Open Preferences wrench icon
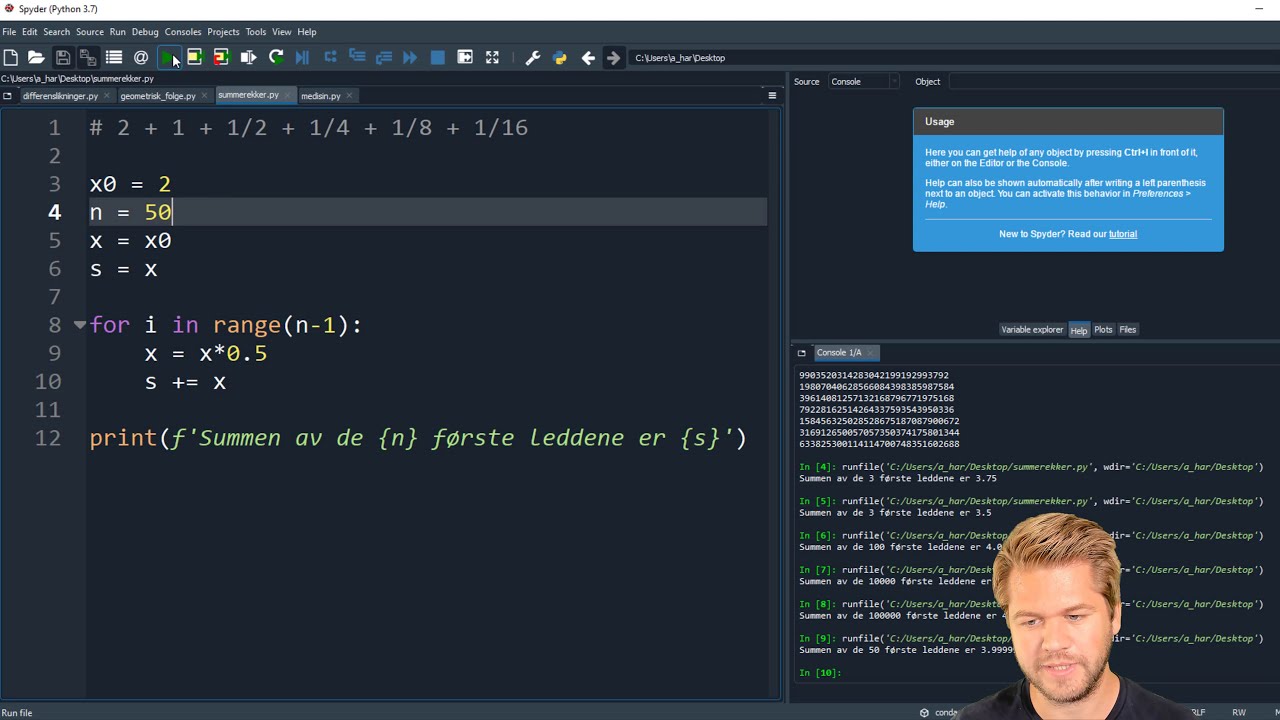1280x720 pixels. pos(533,58)
